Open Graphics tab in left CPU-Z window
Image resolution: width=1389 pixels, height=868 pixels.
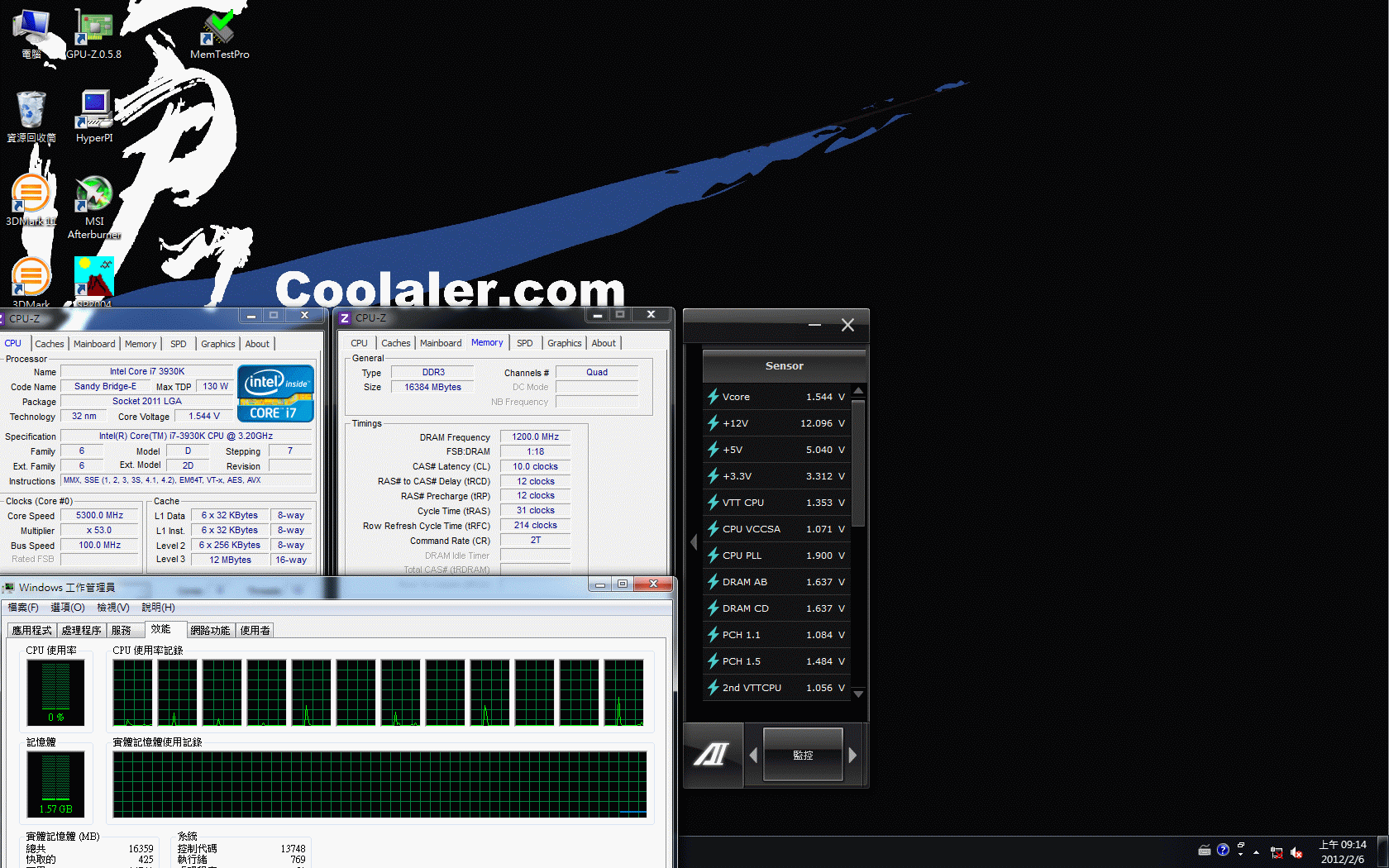tap(218, 344)
